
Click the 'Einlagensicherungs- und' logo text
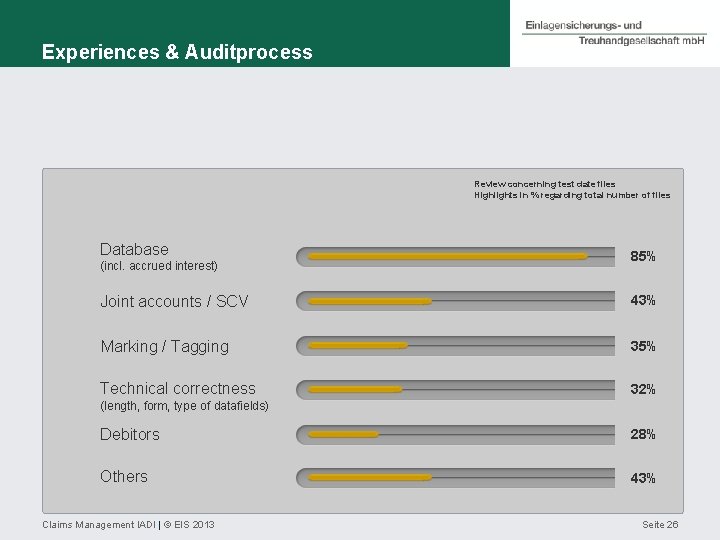583,25
